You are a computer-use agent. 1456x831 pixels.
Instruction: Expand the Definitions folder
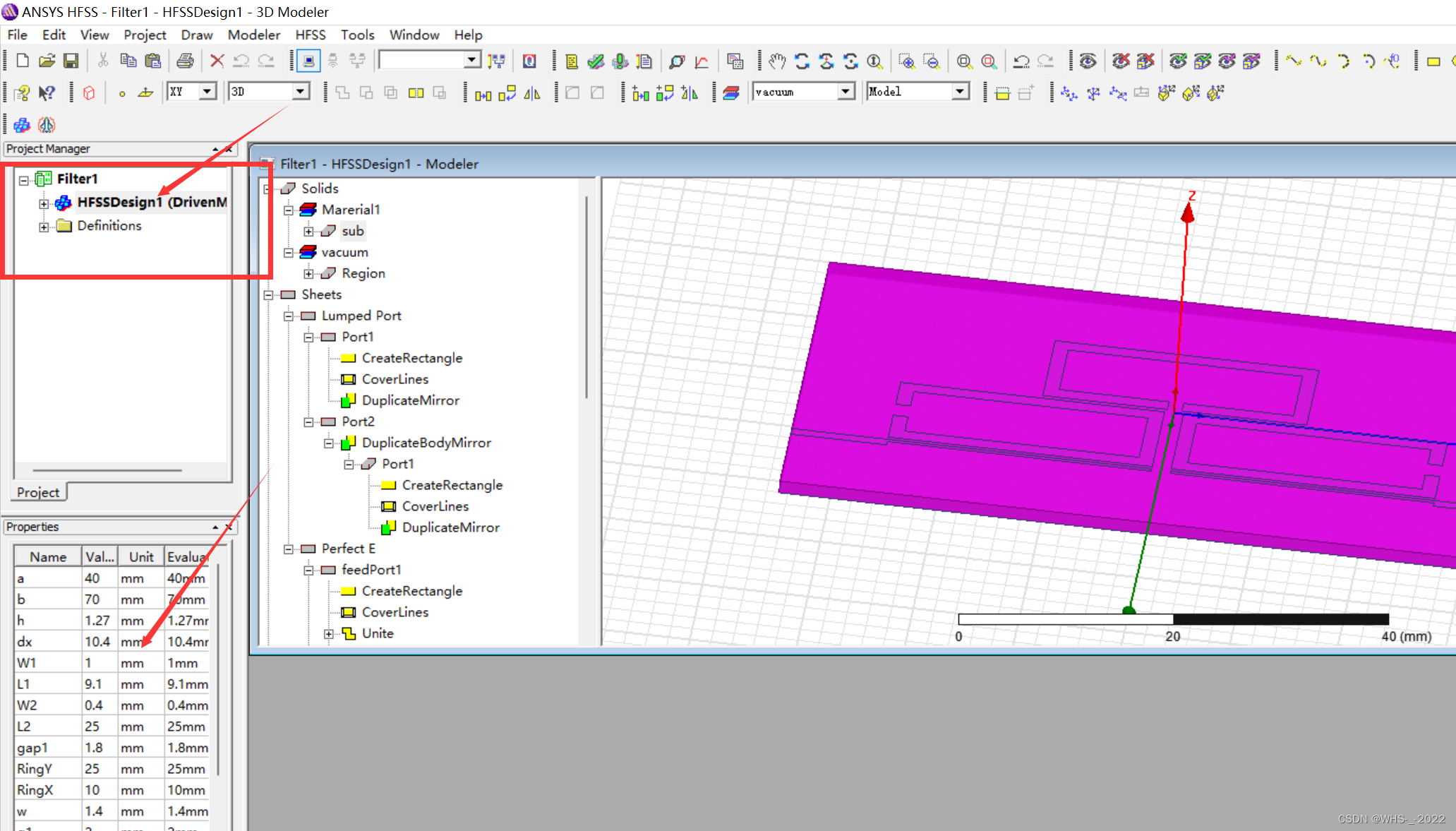[44, 227]
